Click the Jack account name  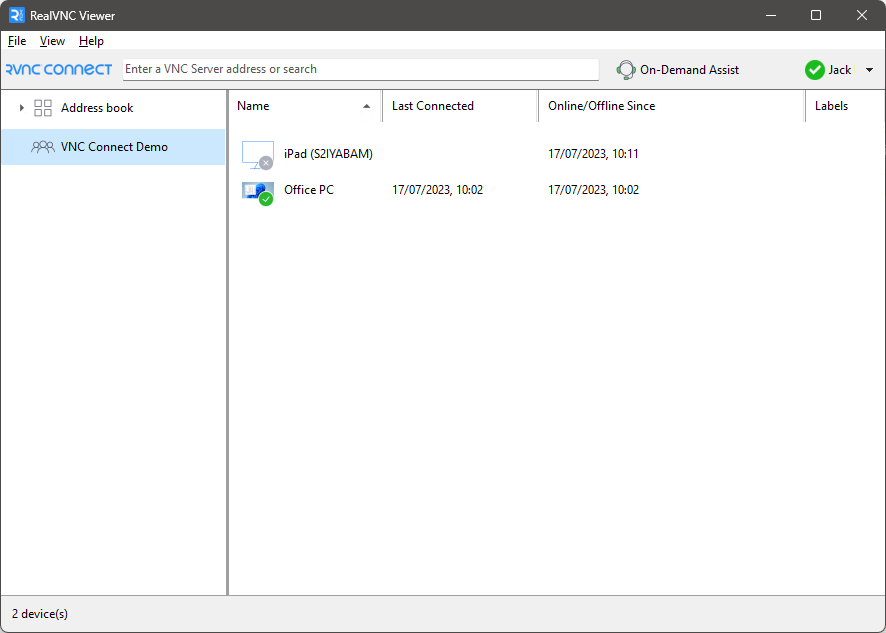(840, 70)
